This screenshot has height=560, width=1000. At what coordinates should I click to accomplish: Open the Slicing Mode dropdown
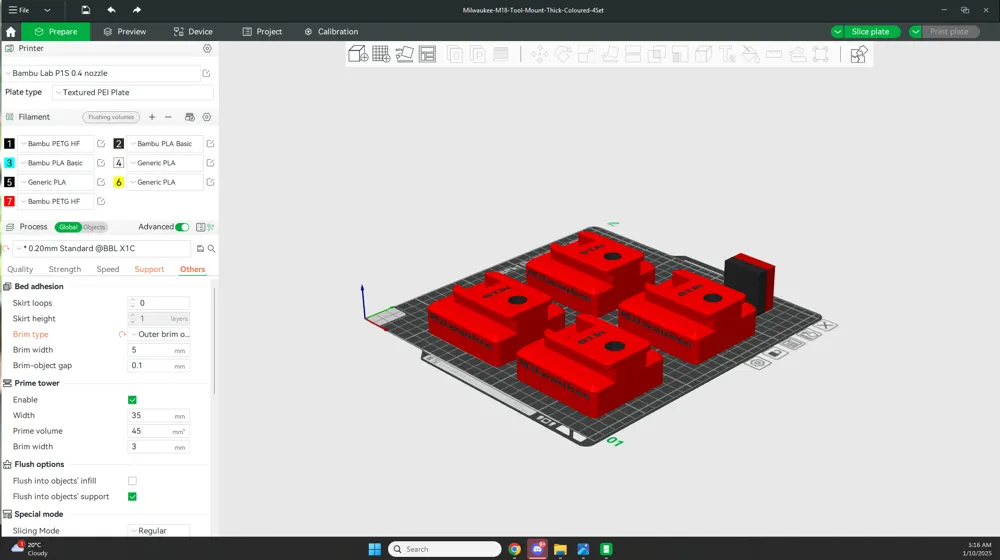(x=159, y=531)
